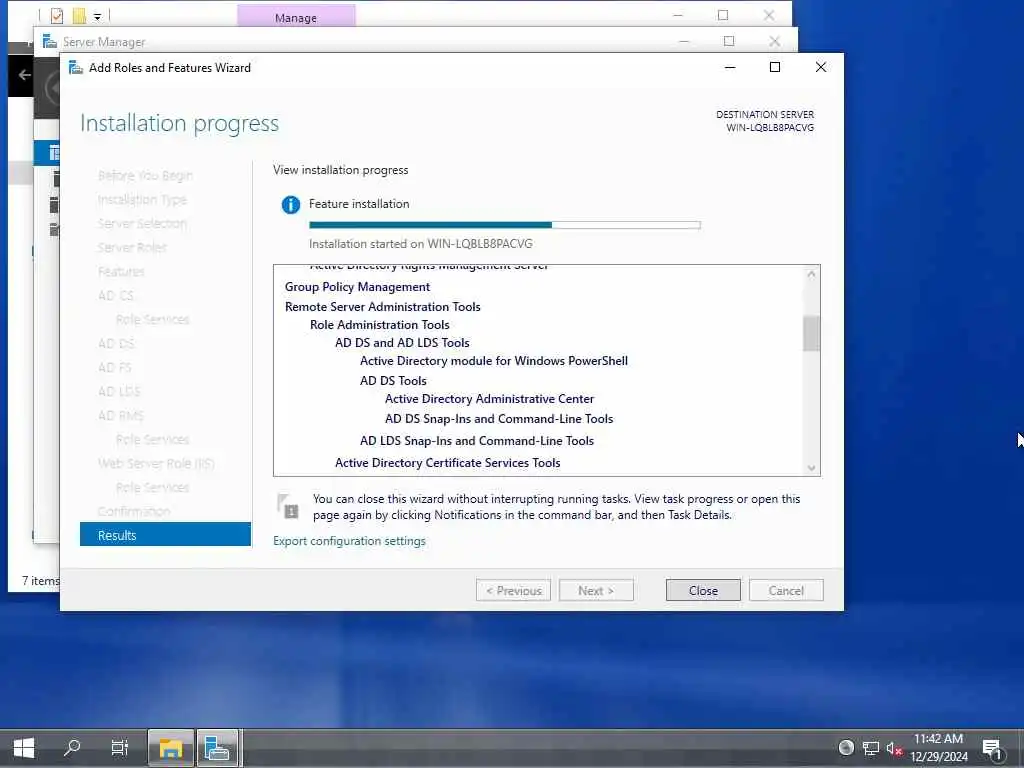Screen dimensions: 1024x768
Task: Click Remote Server Administration Tools entry
Action: click(x=383, y=306)
